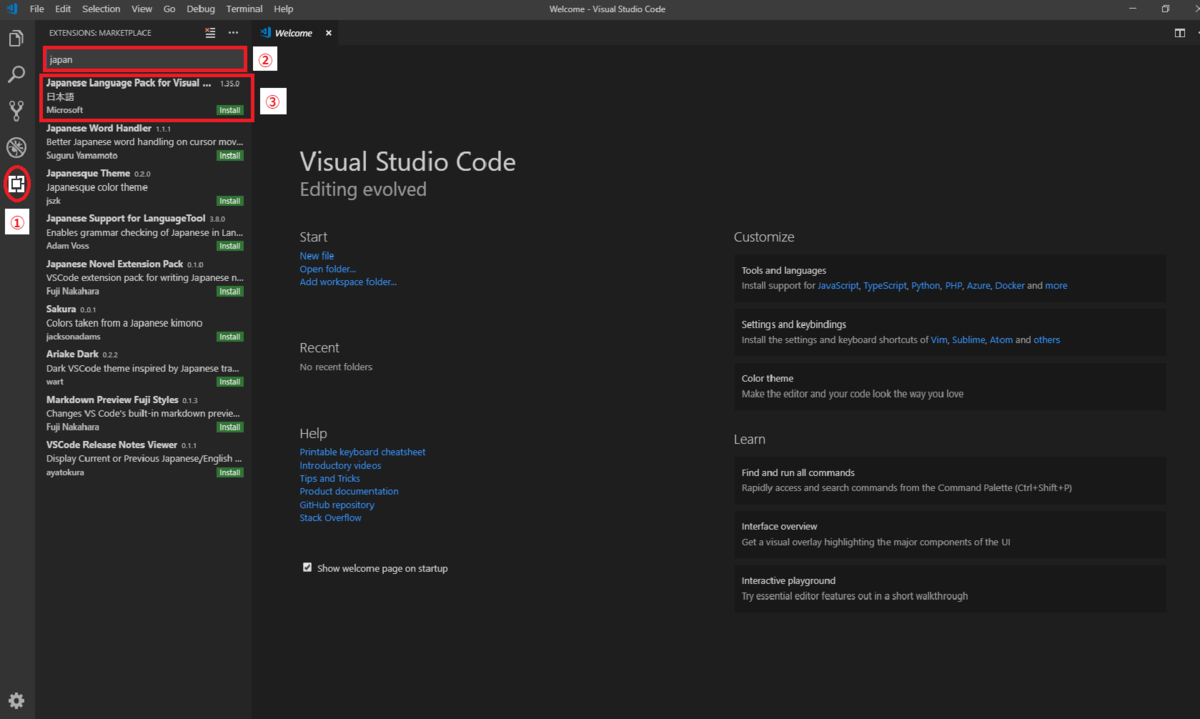The width and height of the screenshot is (1200, 719).
Task: Install the Japanese Language Pack extension
Action: 230,110
